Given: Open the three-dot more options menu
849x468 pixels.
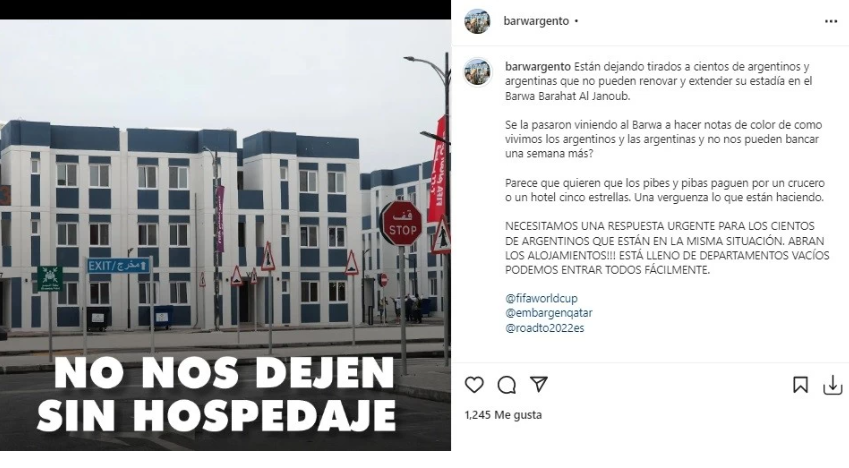Looking at the screenshot, I should (831, 21).
